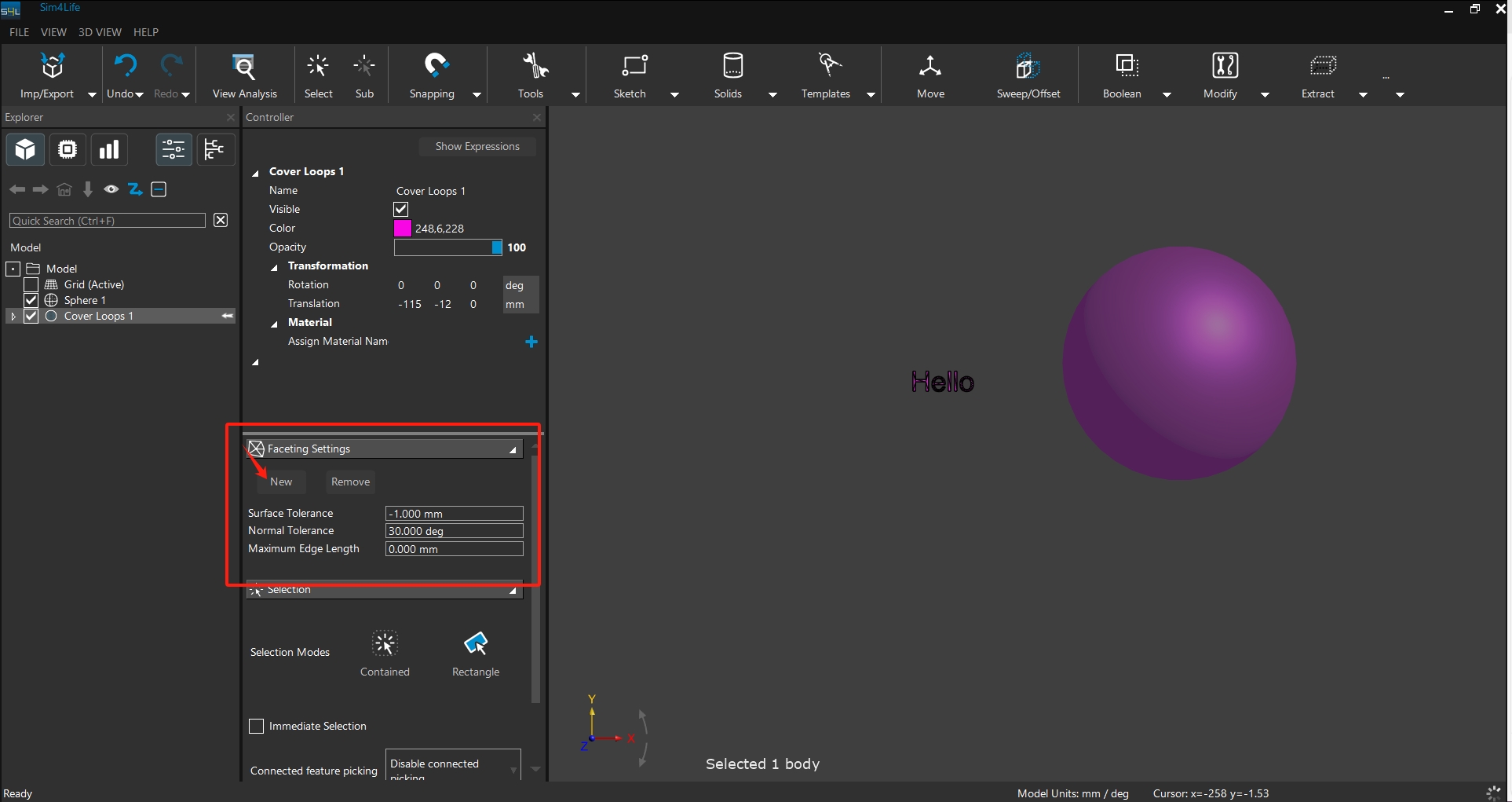The height and width of the screenshot is (802, 1512).
Task: Open the FILE menu
Action: click(x=19, y=32)
